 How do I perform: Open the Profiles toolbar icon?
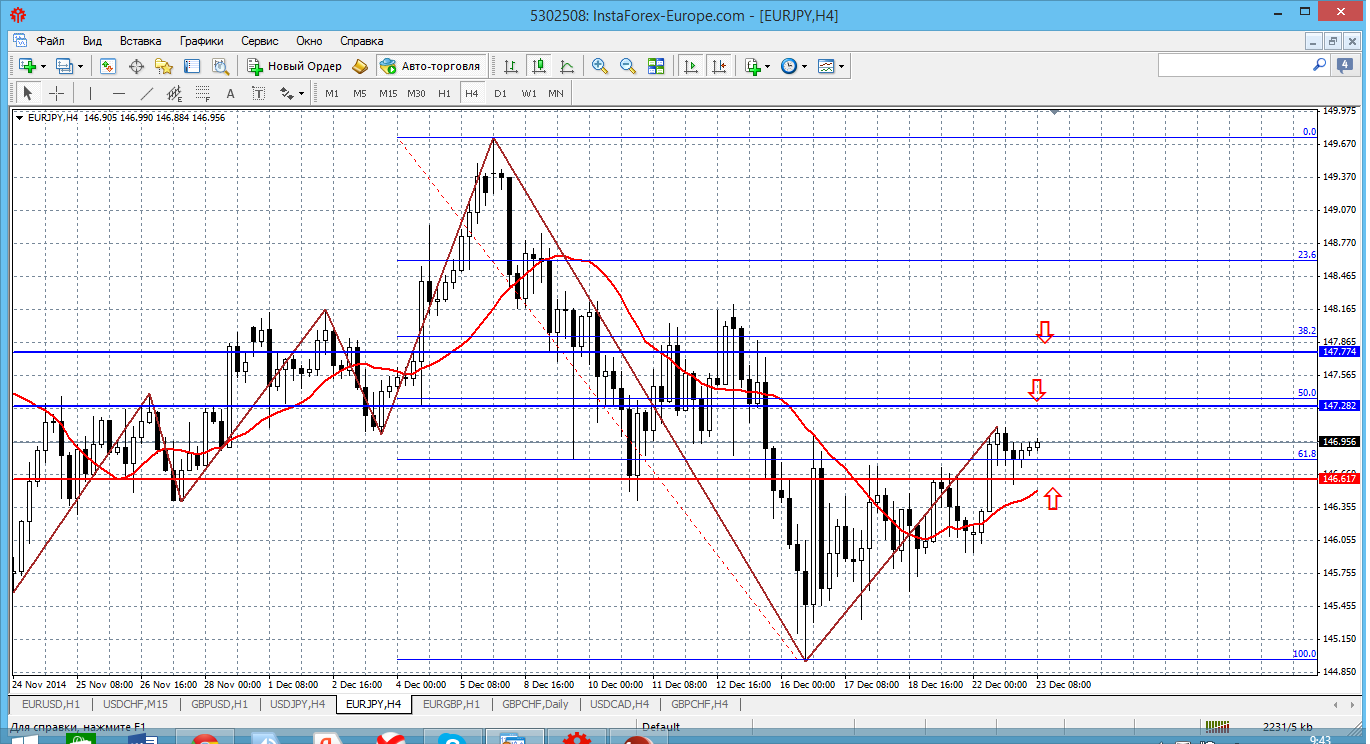(x=65, y=66)
